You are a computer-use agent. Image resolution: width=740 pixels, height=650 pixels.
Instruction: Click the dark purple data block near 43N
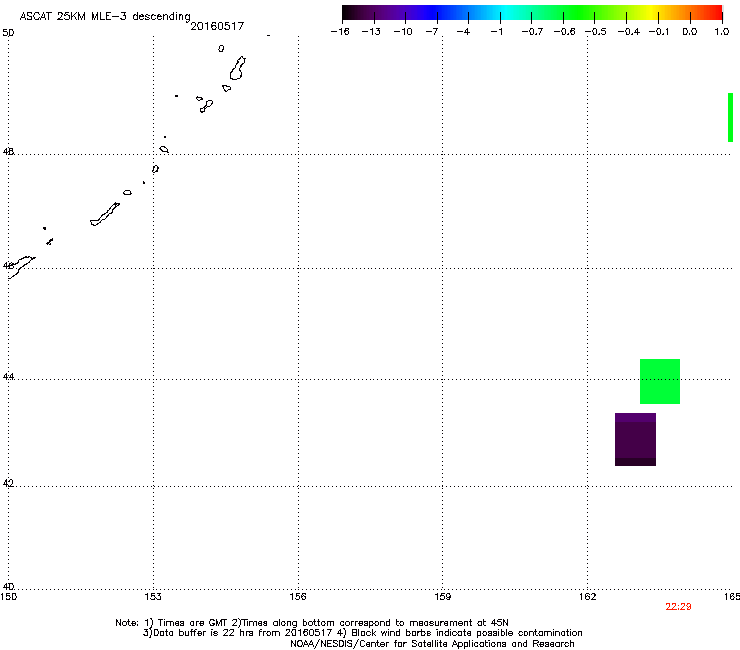coord(635,439)
